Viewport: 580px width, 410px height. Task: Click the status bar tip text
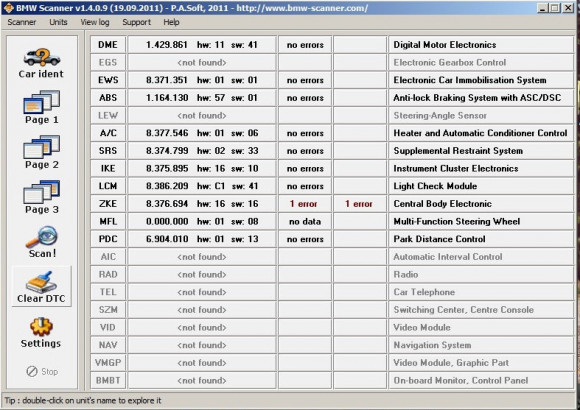point(83,400)
